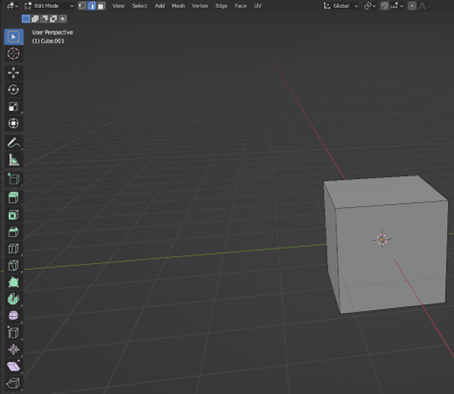Activate the Loop Cut tool
Screen dimensions: 454x394
[x=13, y=249]
